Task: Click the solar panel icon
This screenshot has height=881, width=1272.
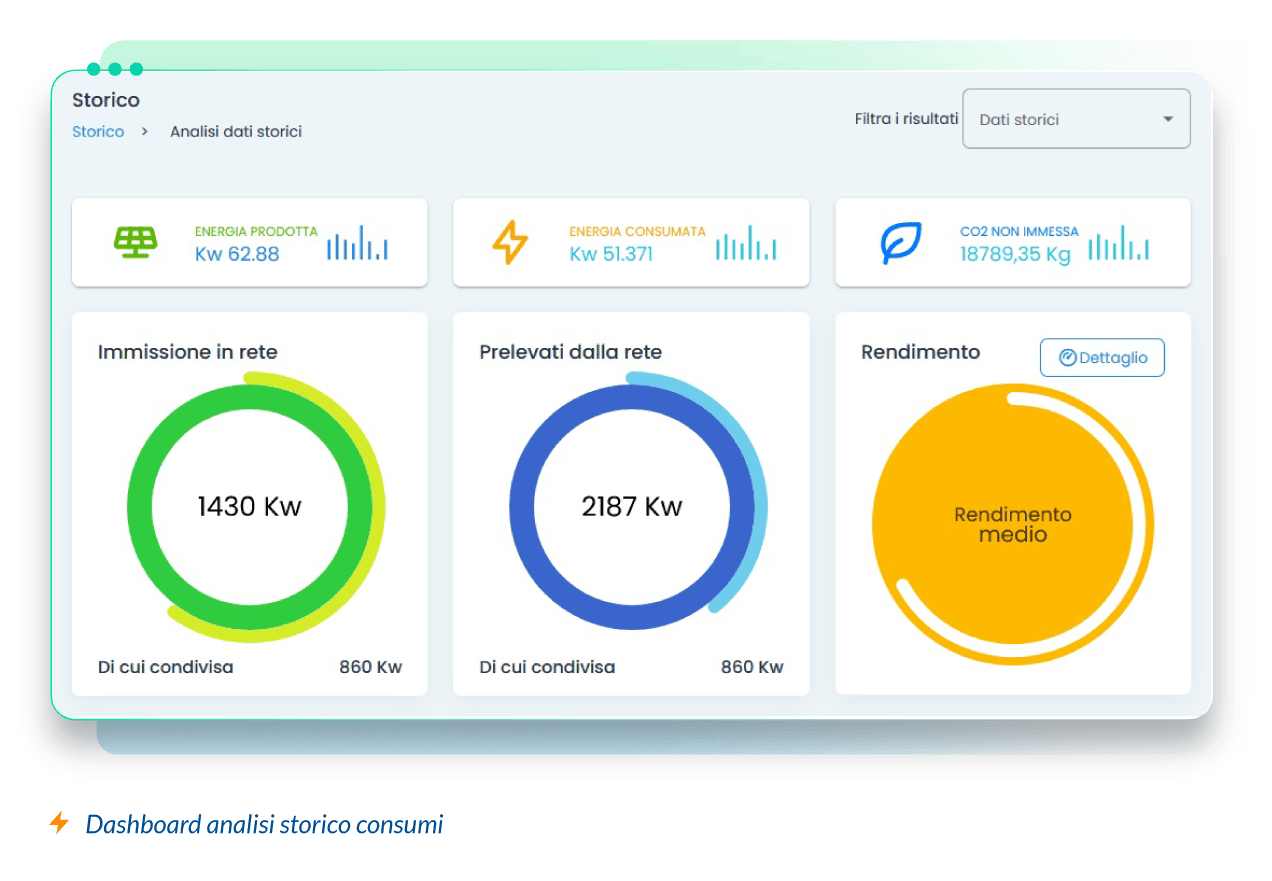Action: tap(134, 243)
